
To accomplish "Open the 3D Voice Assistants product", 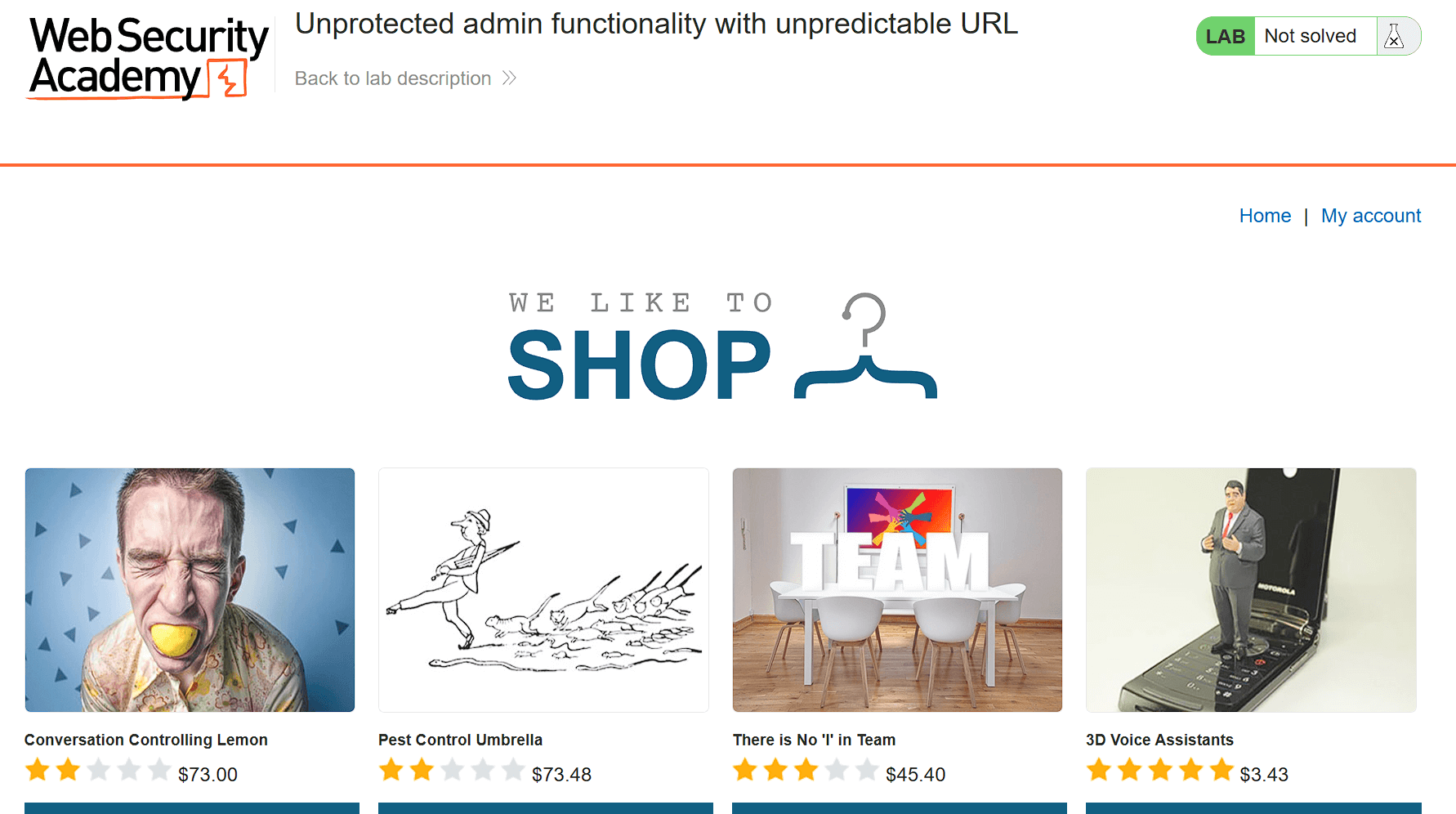I will point(1159,740).
